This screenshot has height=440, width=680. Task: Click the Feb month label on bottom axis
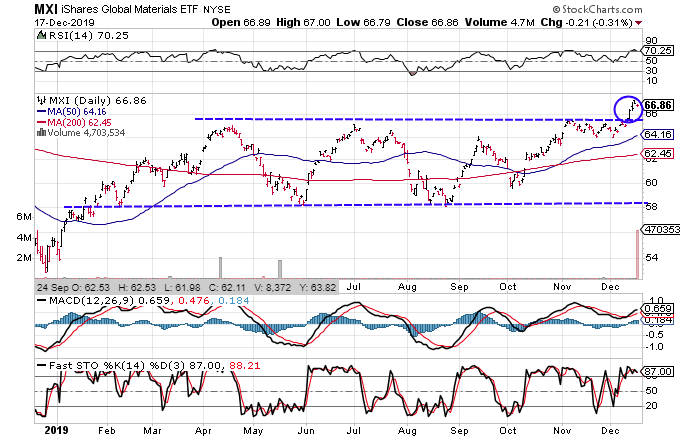107,430
